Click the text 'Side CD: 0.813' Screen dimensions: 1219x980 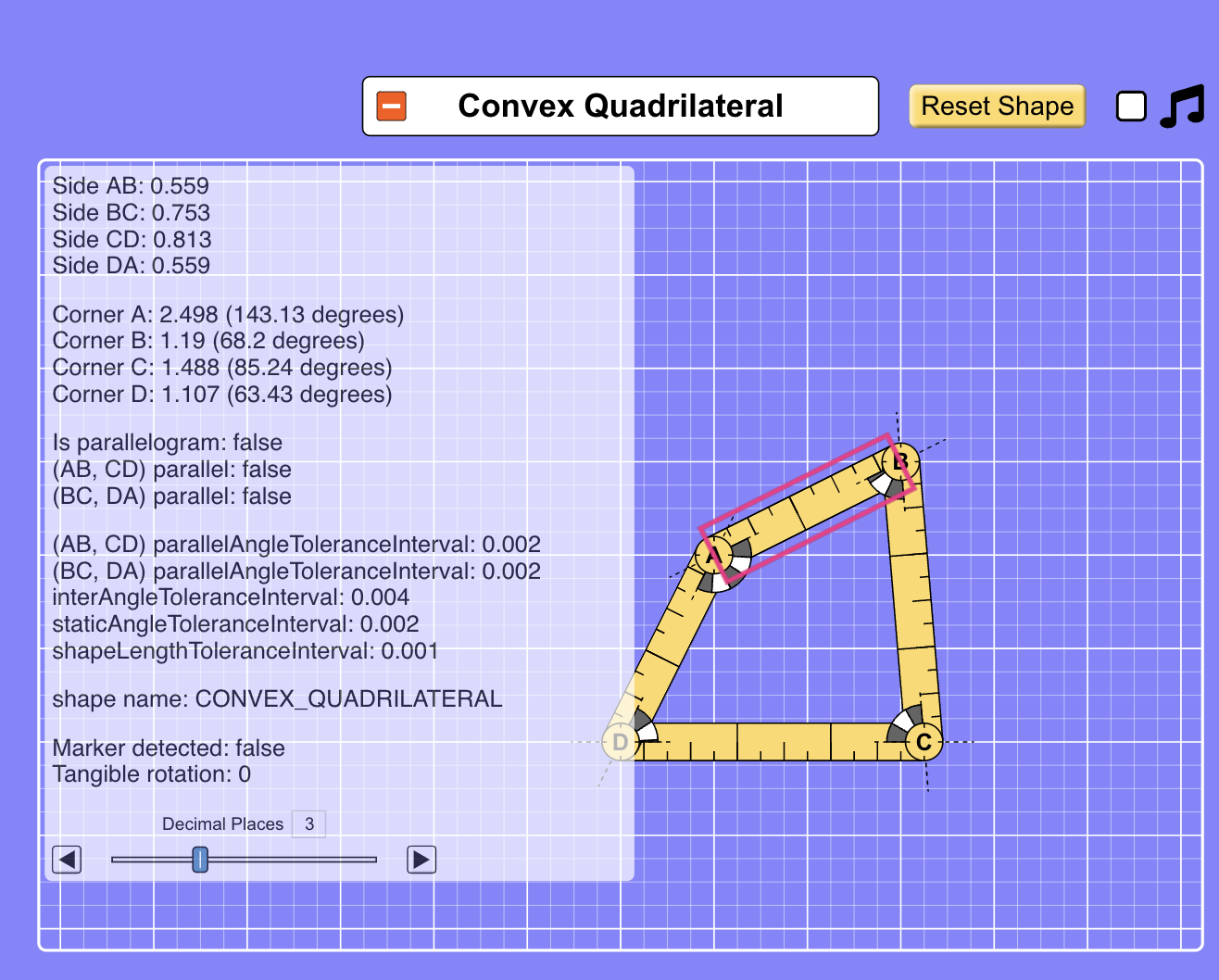[x=132, y=240]
